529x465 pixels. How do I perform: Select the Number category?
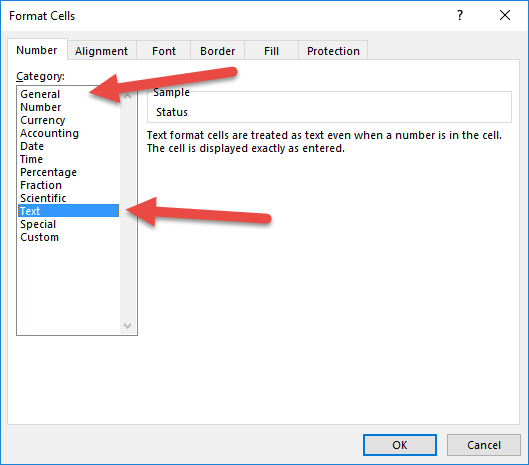(40, 107)
